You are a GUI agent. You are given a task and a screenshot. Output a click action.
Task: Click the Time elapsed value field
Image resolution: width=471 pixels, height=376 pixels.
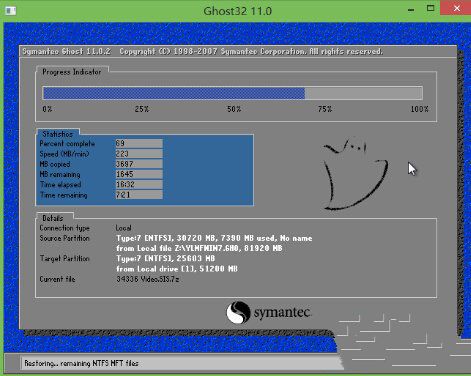point(139,184)
